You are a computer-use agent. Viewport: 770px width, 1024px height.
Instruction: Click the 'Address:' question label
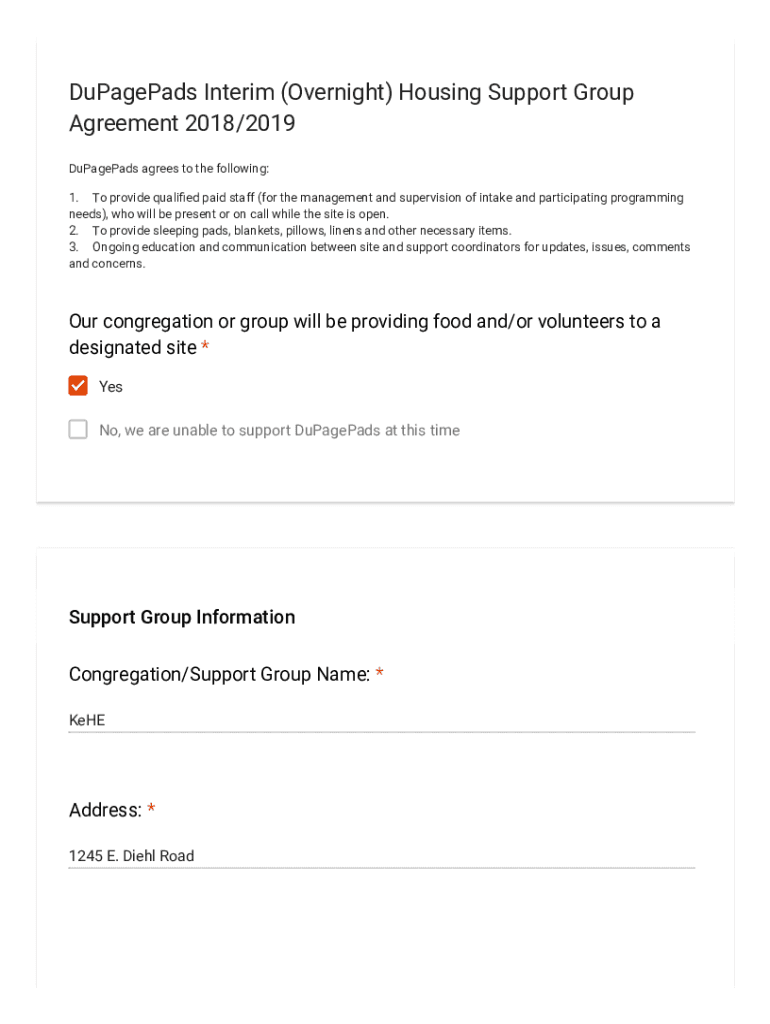(x=105, y=811)
